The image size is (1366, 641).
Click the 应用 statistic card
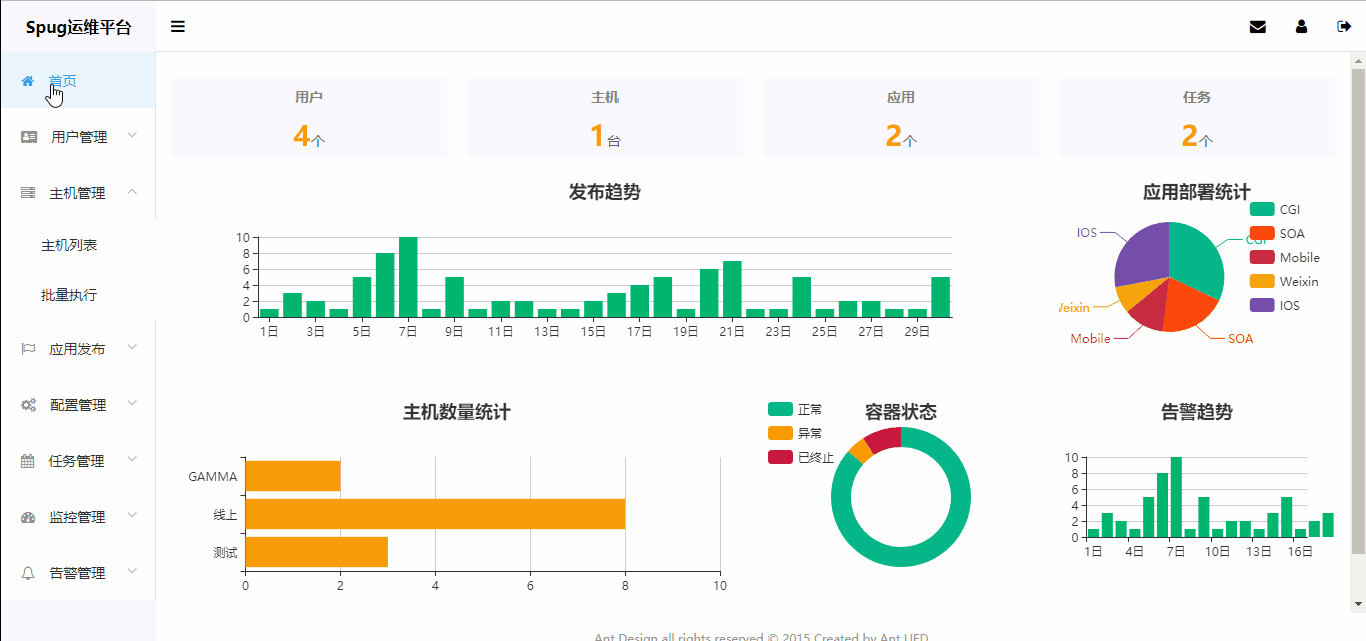(x=901, y=117)
